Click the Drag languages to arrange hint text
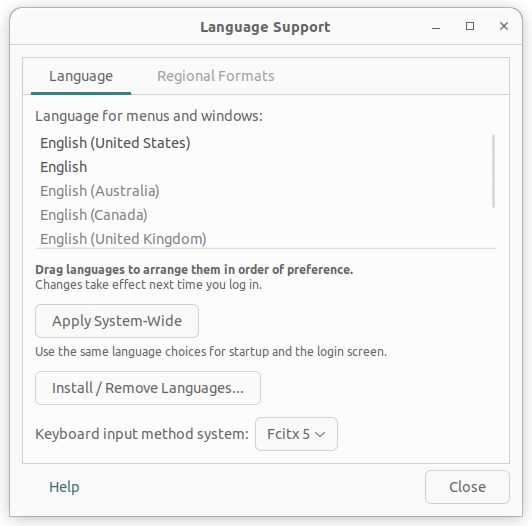Image resolution: width=532 pixels, height=526 pixels. pos(194,270)
